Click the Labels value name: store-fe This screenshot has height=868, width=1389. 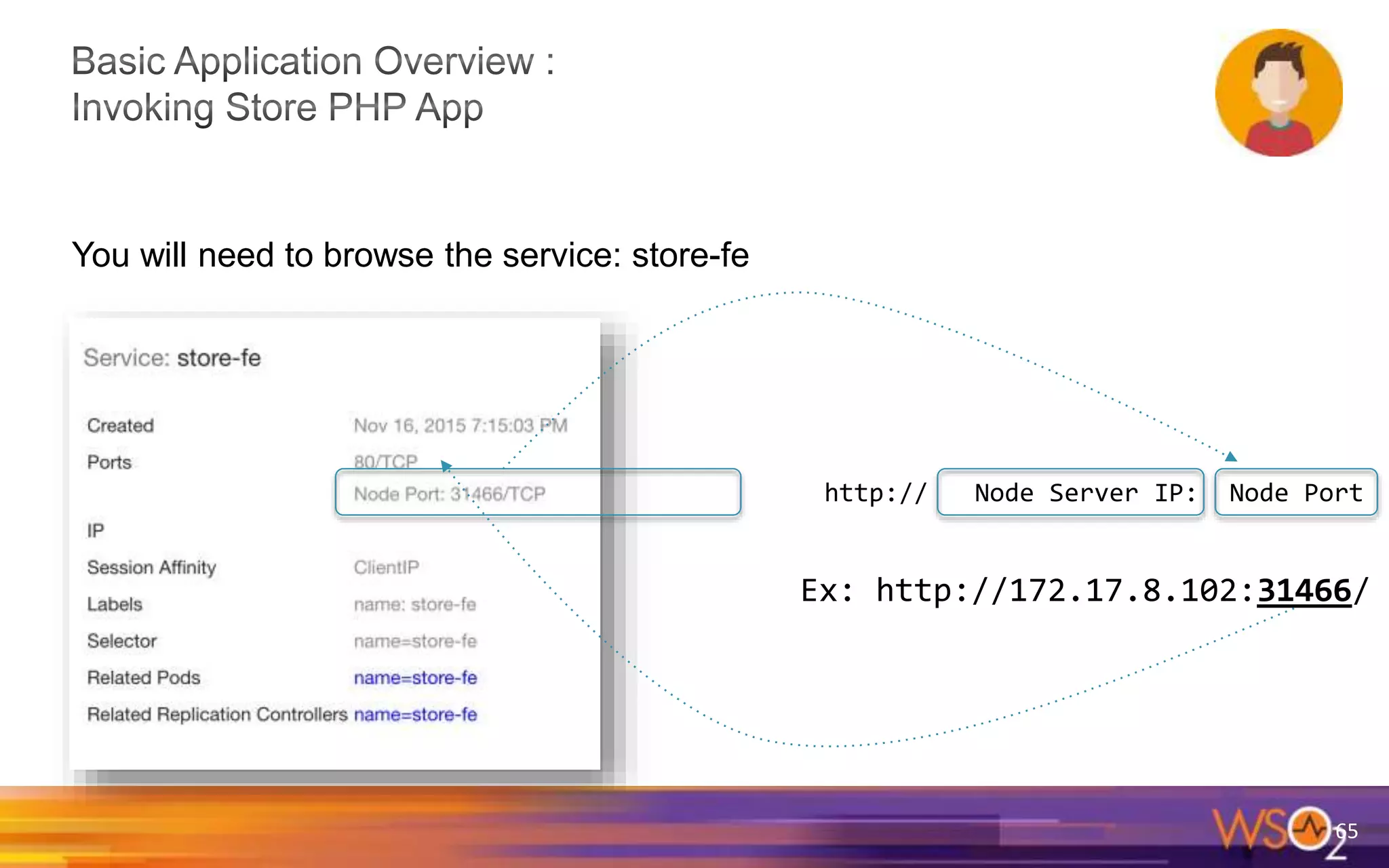pyautogui.click(x=414, y=604)
